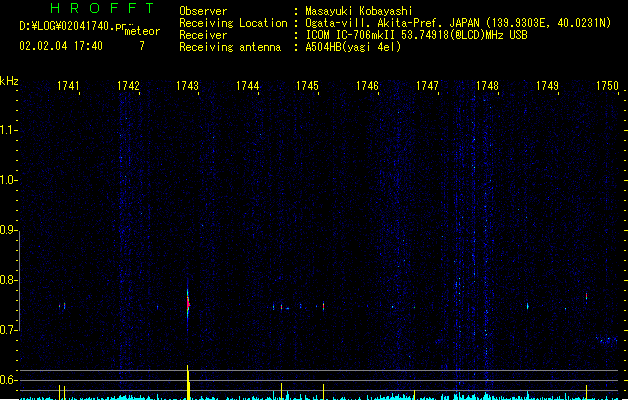Click the 1742 time marker

pyautogui.click(x=128, y=86)
